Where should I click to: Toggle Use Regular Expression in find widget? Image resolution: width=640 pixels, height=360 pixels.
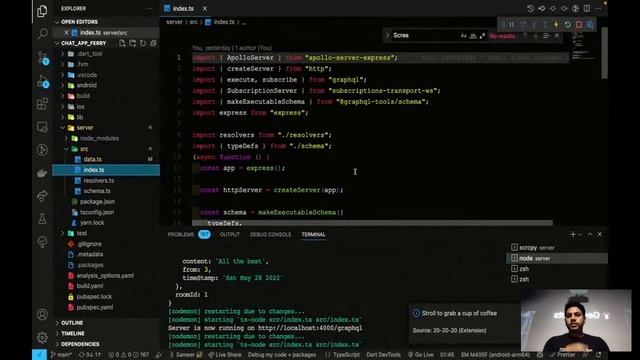(482, 36)
